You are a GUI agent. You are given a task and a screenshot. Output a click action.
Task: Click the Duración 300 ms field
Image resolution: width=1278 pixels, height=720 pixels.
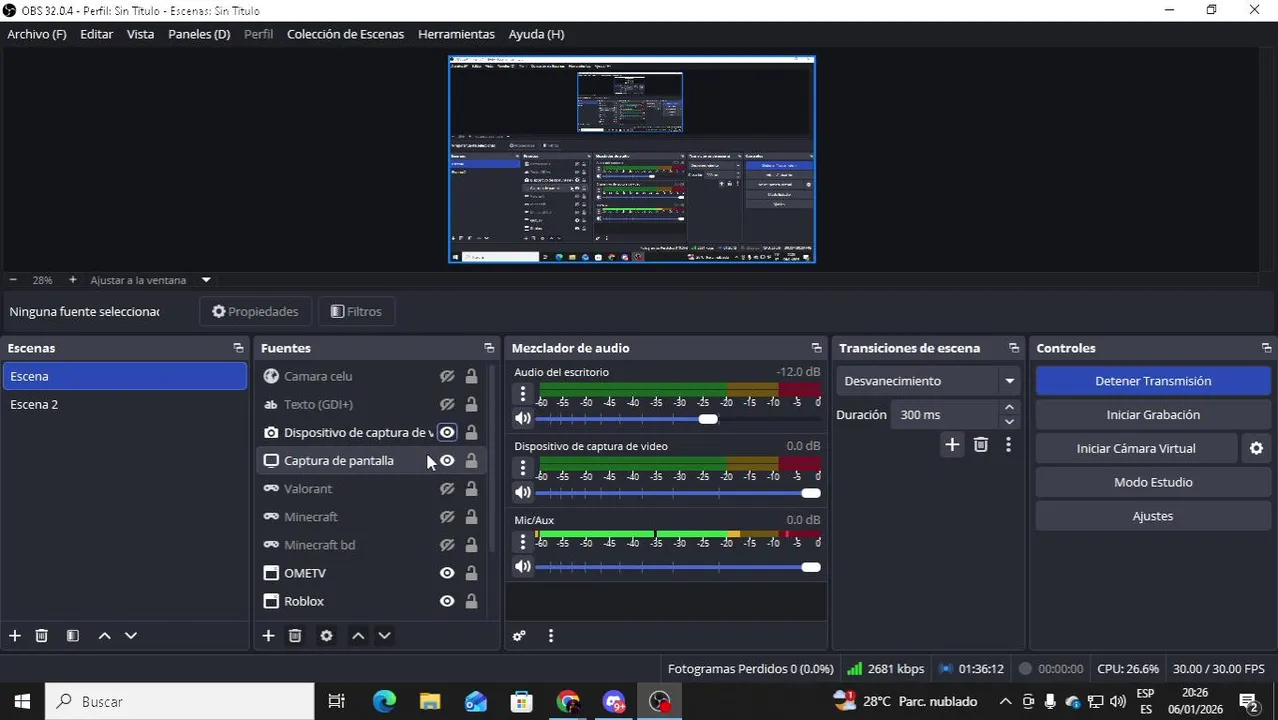pyautogui.click(x=945, y=415)
